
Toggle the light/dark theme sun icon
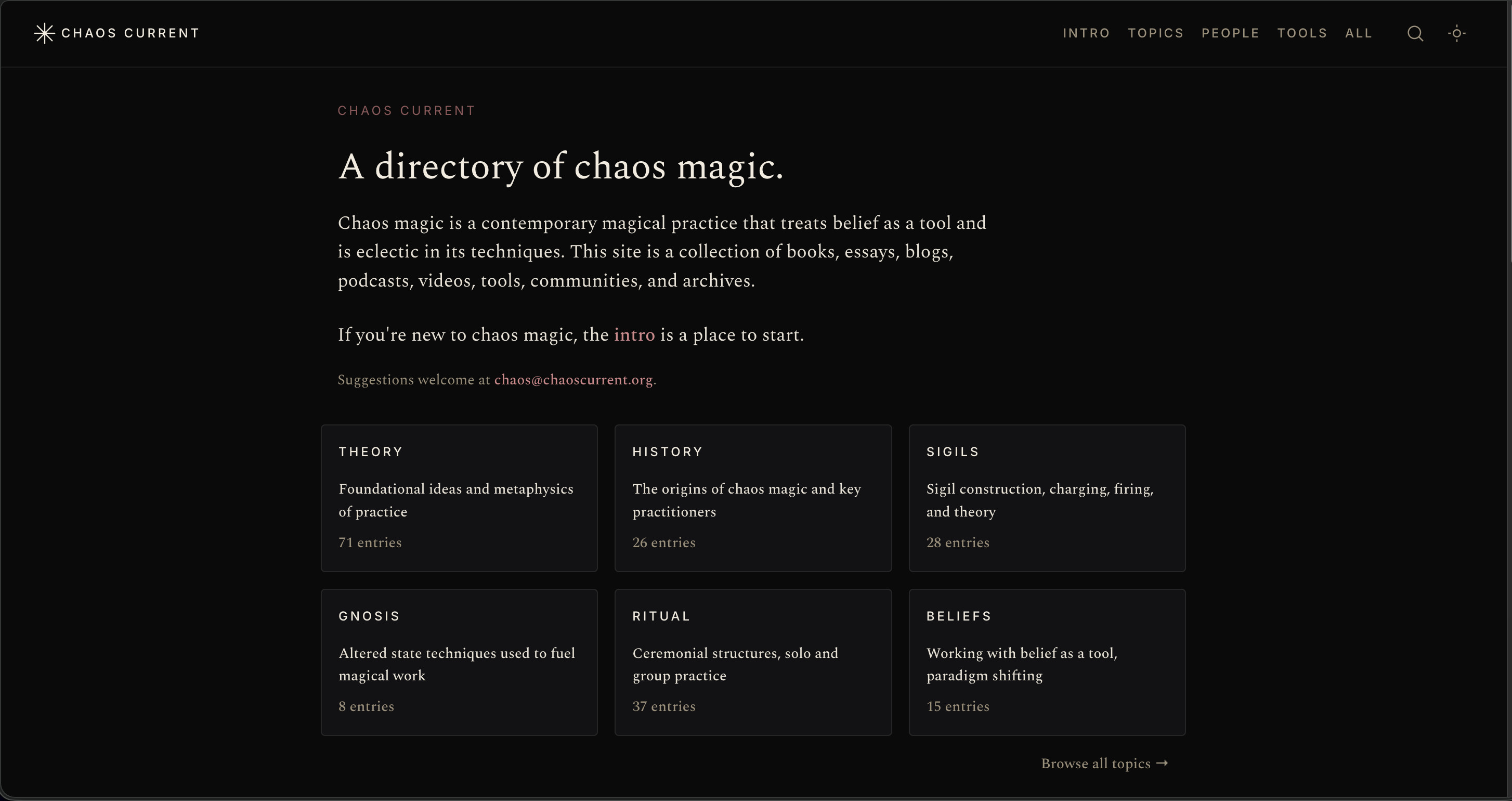(x=1457, y=33)
